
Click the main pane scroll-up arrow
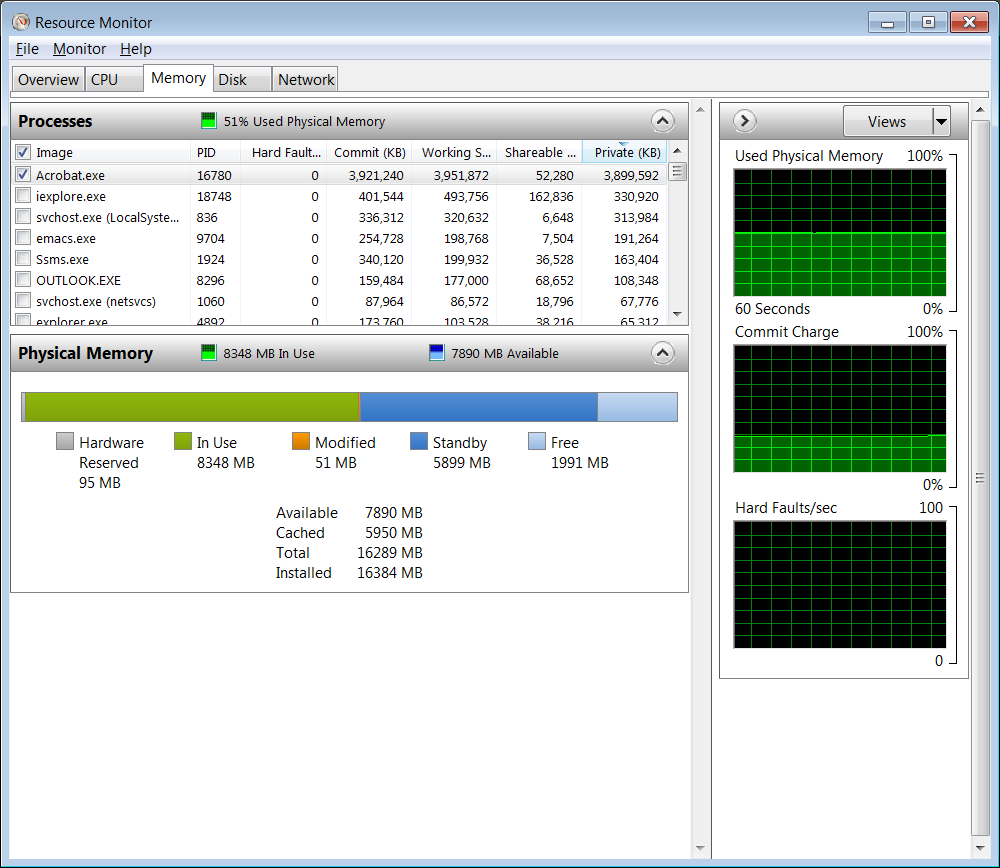pos(700,110)
